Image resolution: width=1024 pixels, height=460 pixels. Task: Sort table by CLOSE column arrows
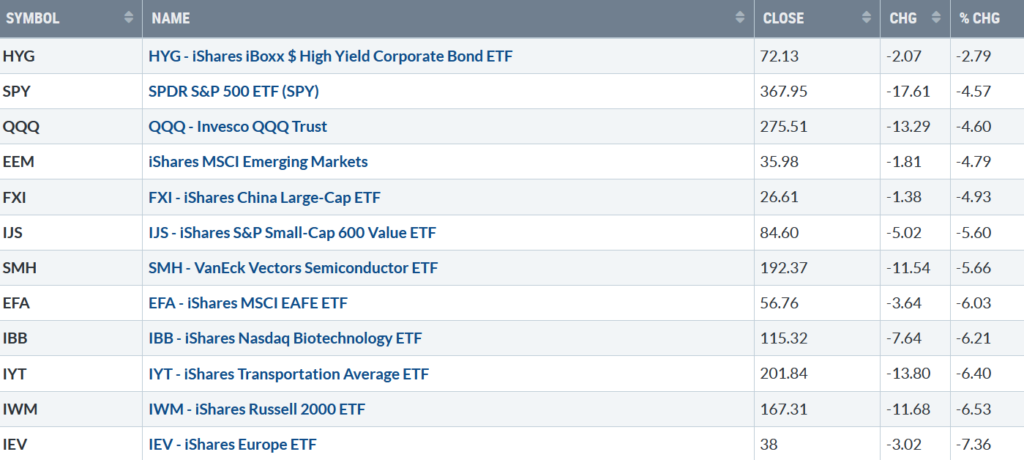click(867, 18)
